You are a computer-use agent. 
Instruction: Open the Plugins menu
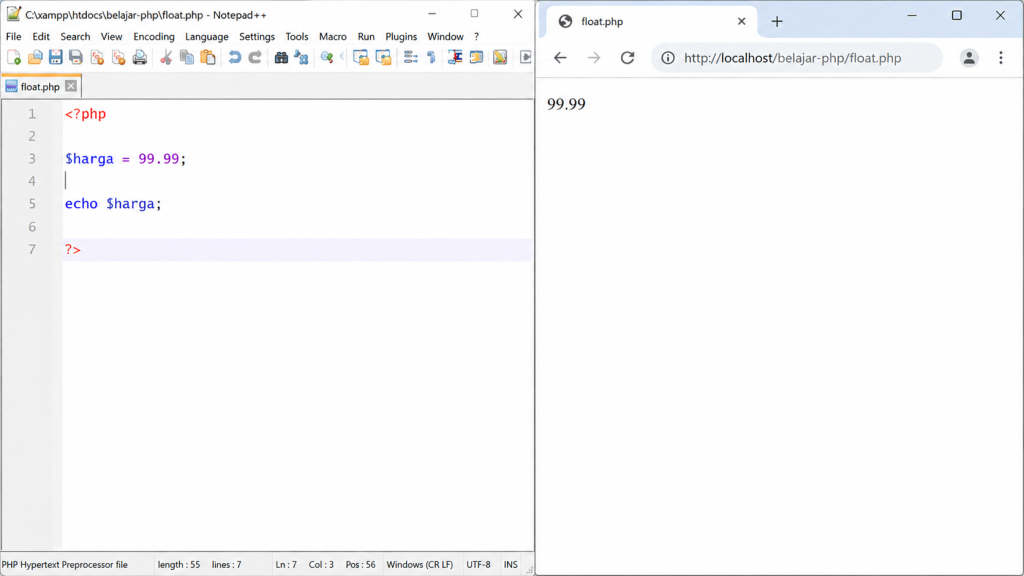click(401, 37)
